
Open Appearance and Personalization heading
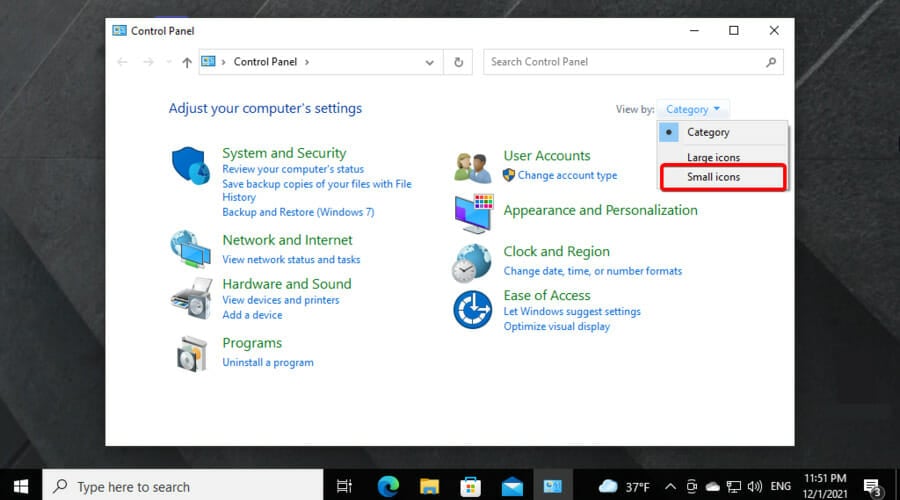(x=600, y=210)
